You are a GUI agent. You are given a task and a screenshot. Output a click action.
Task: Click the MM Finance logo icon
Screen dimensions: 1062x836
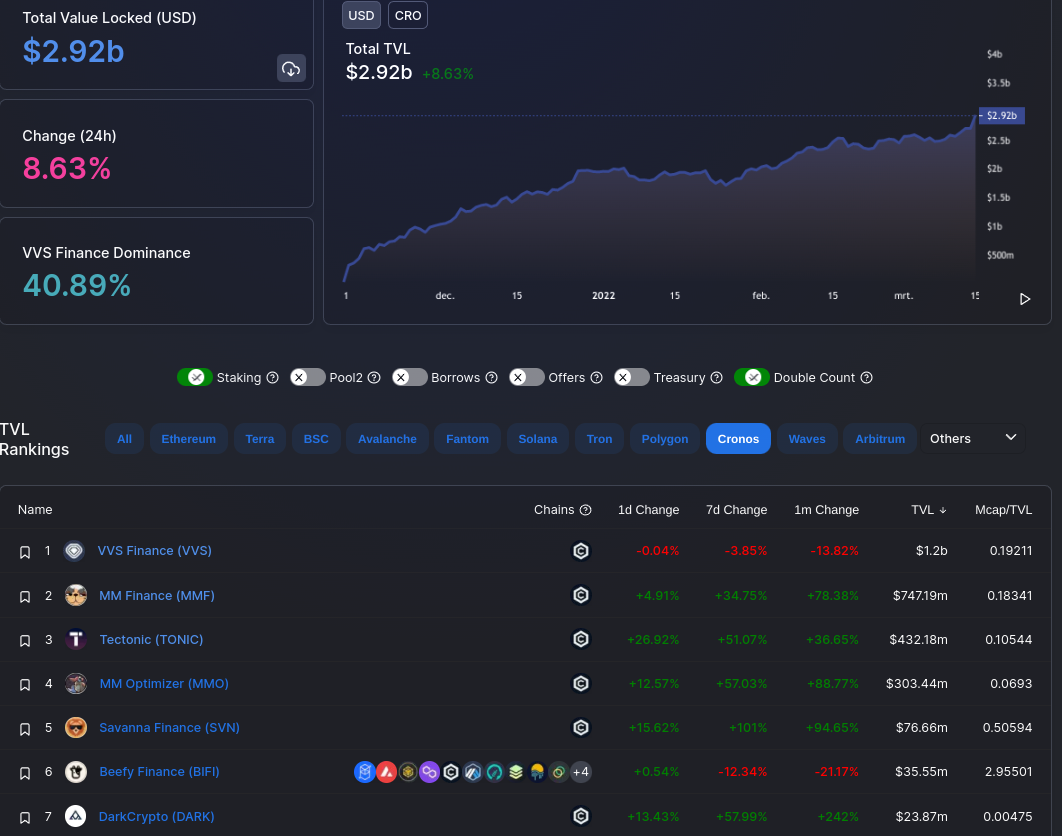point(76,596)
